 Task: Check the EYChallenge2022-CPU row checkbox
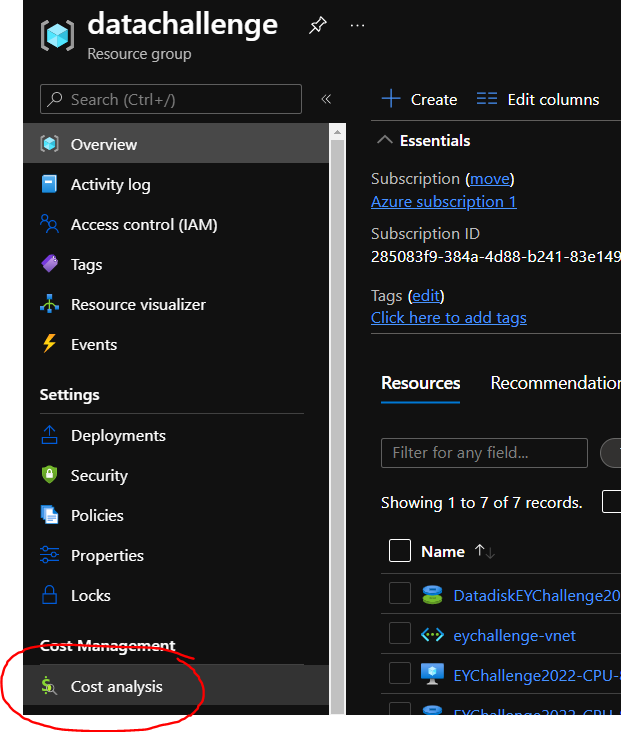point(400,673)
